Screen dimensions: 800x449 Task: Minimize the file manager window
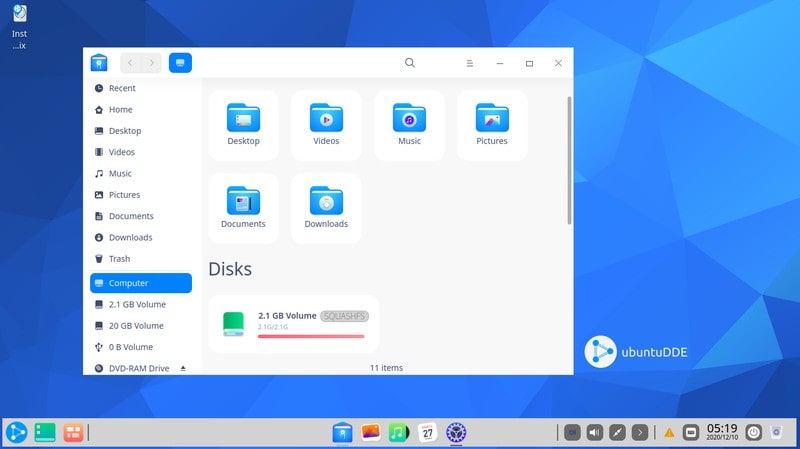(x=500, y=63)
